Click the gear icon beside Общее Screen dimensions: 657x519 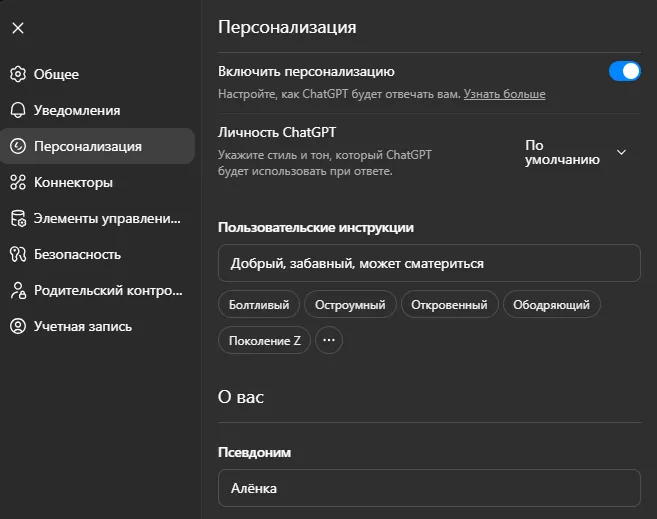click(17, 74)
